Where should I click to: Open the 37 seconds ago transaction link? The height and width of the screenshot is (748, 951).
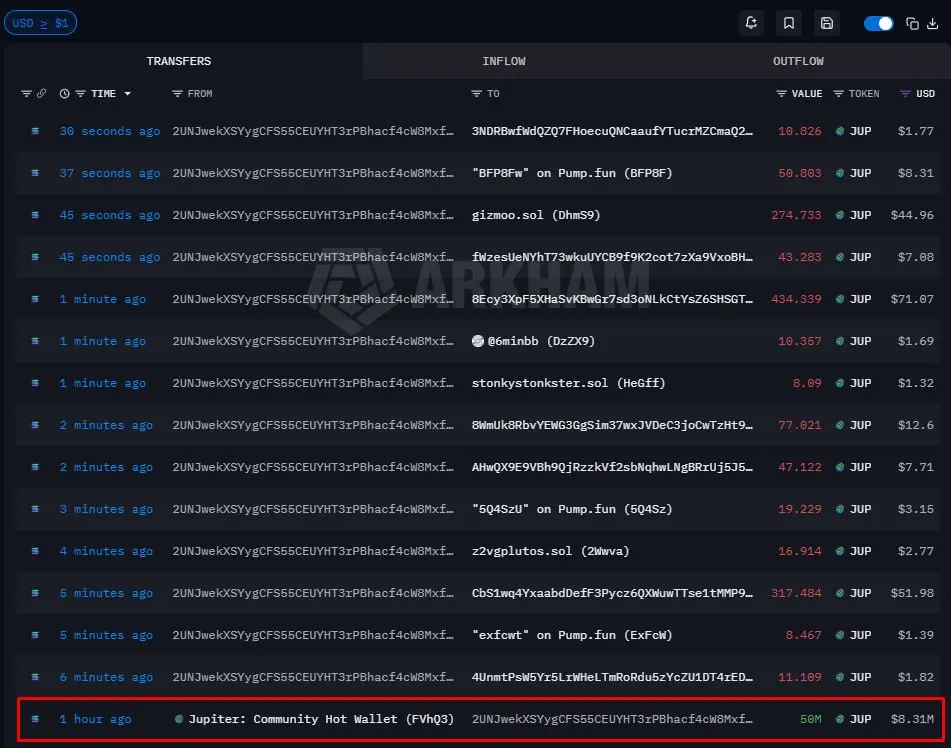click(x=110, y=173)
